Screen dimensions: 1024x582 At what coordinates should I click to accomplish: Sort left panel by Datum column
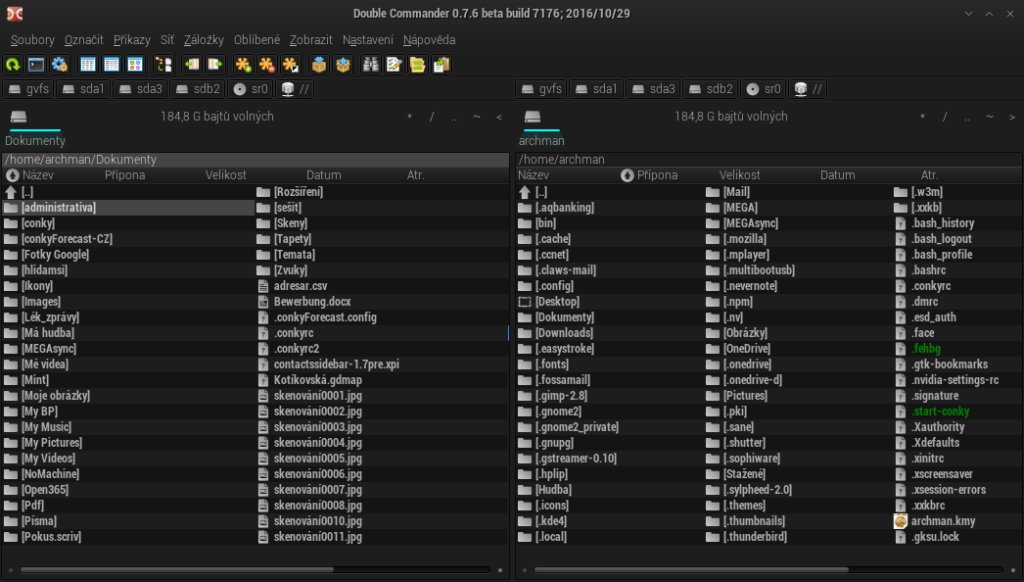tap(324, 175)
